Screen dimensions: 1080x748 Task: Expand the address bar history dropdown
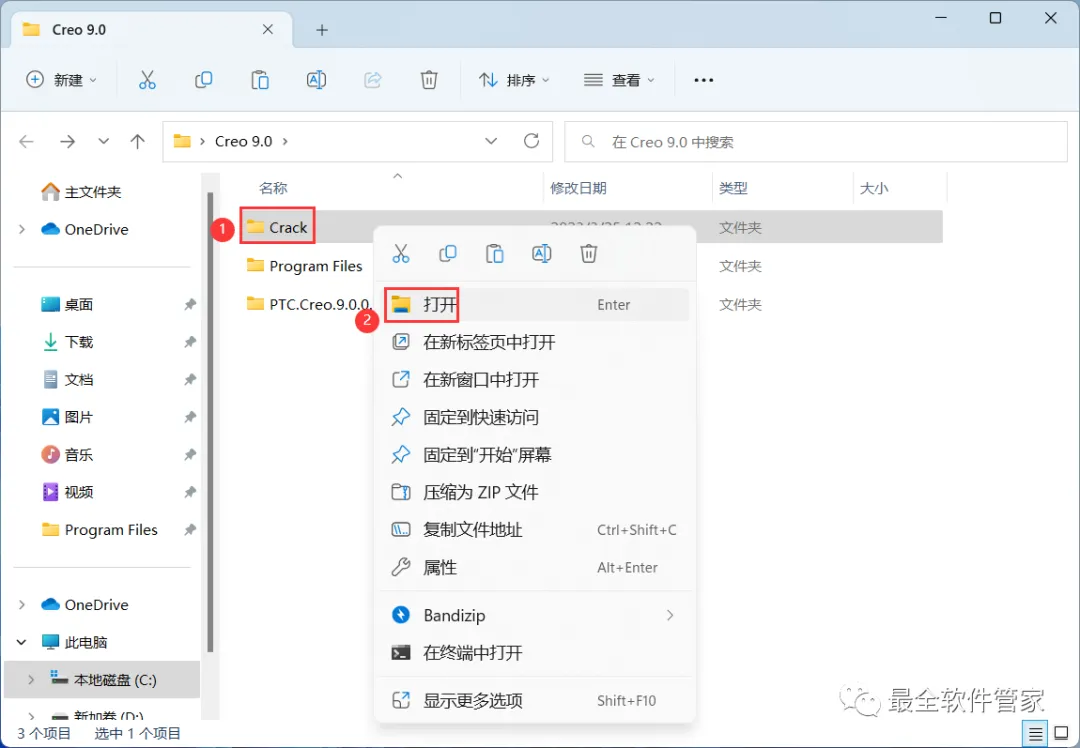click(491, 141)
